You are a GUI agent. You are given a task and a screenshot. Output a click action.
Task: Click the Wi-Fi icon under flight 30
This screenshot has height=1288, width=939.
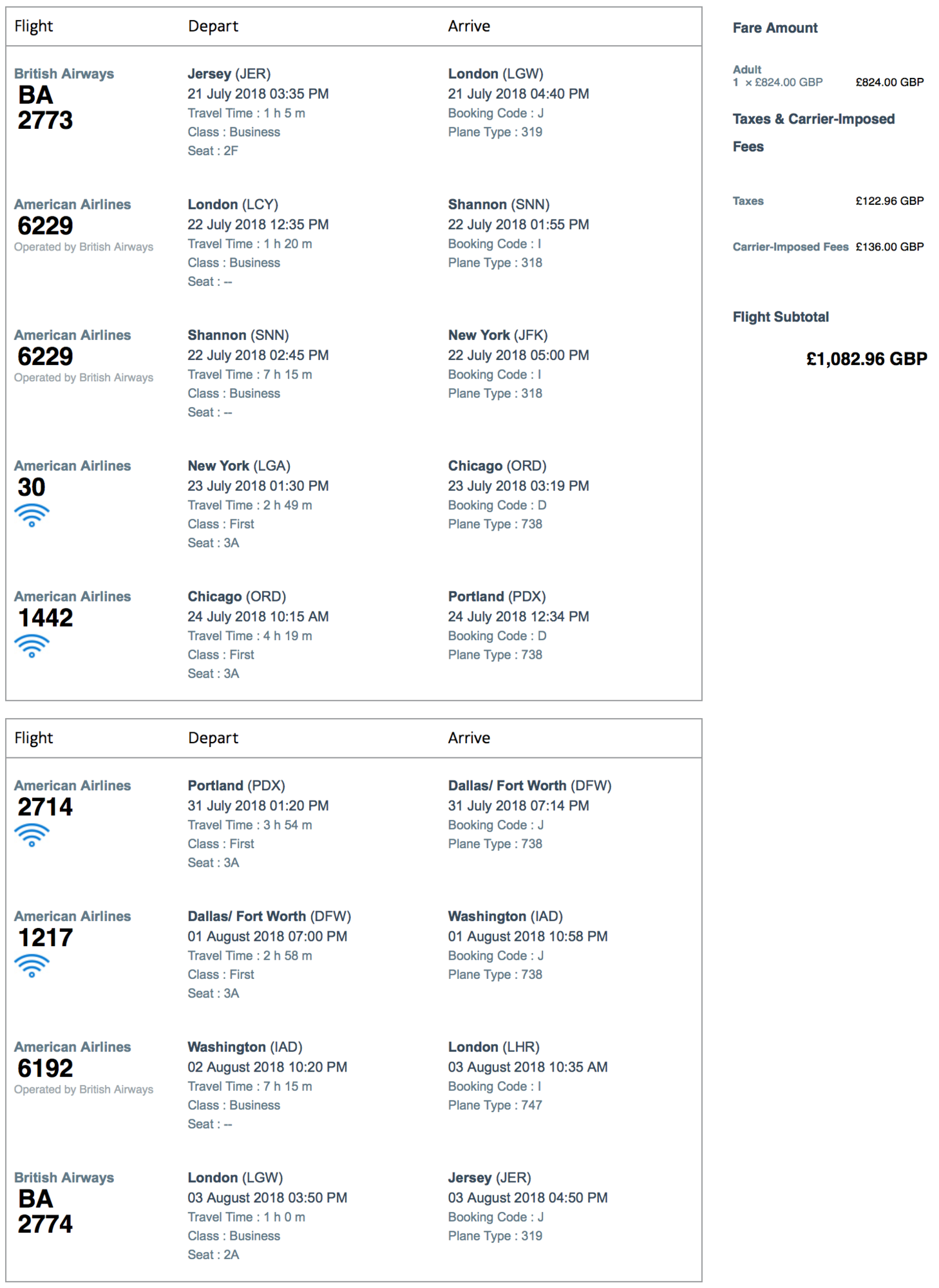[32, 515]
